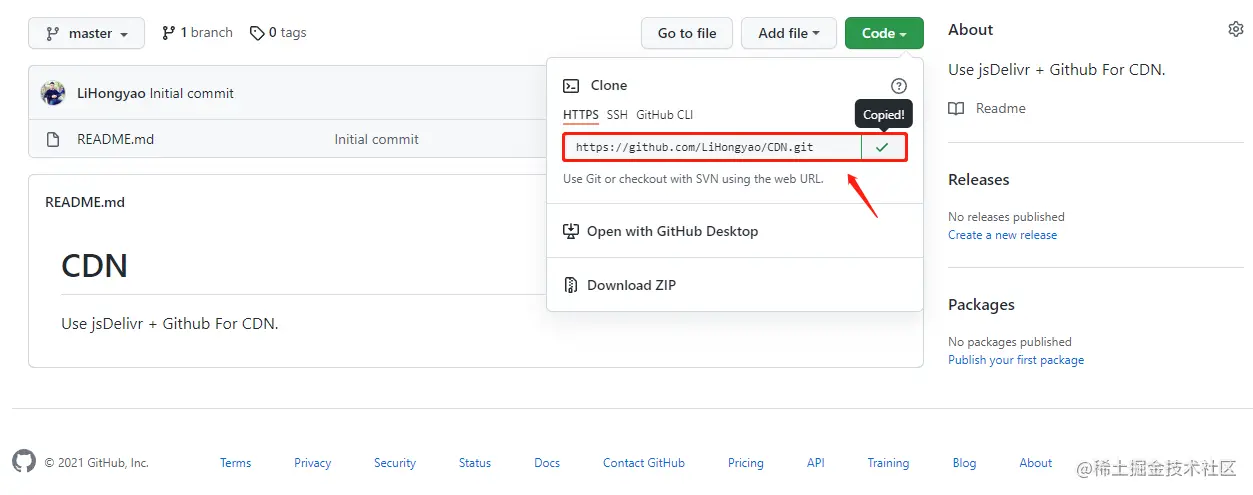Screen dimensions: 1253x495
Task: Open the Pricing footer link
Action: coord(746,463)
